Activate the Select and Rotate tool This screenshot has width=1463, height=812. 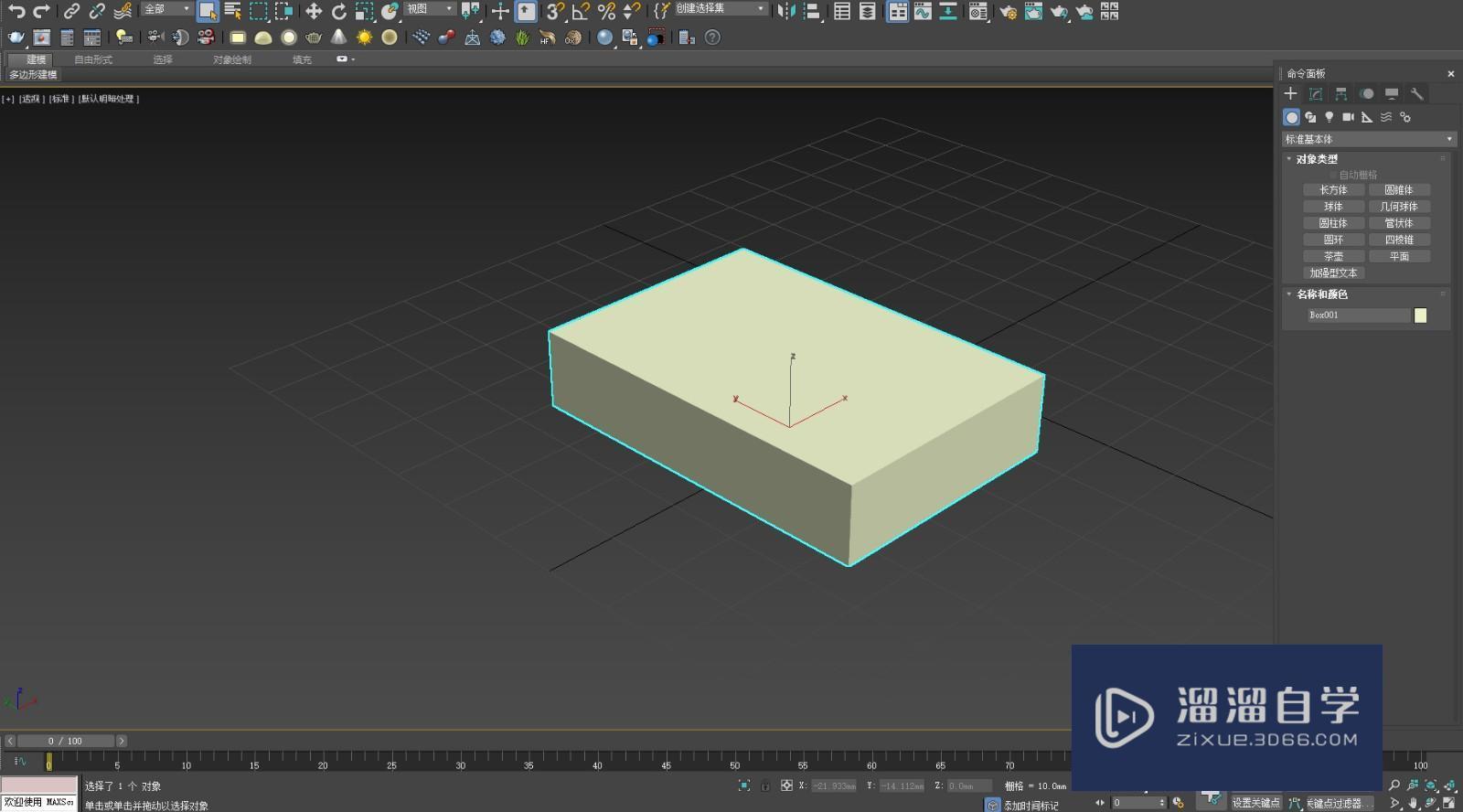point(338,11)
